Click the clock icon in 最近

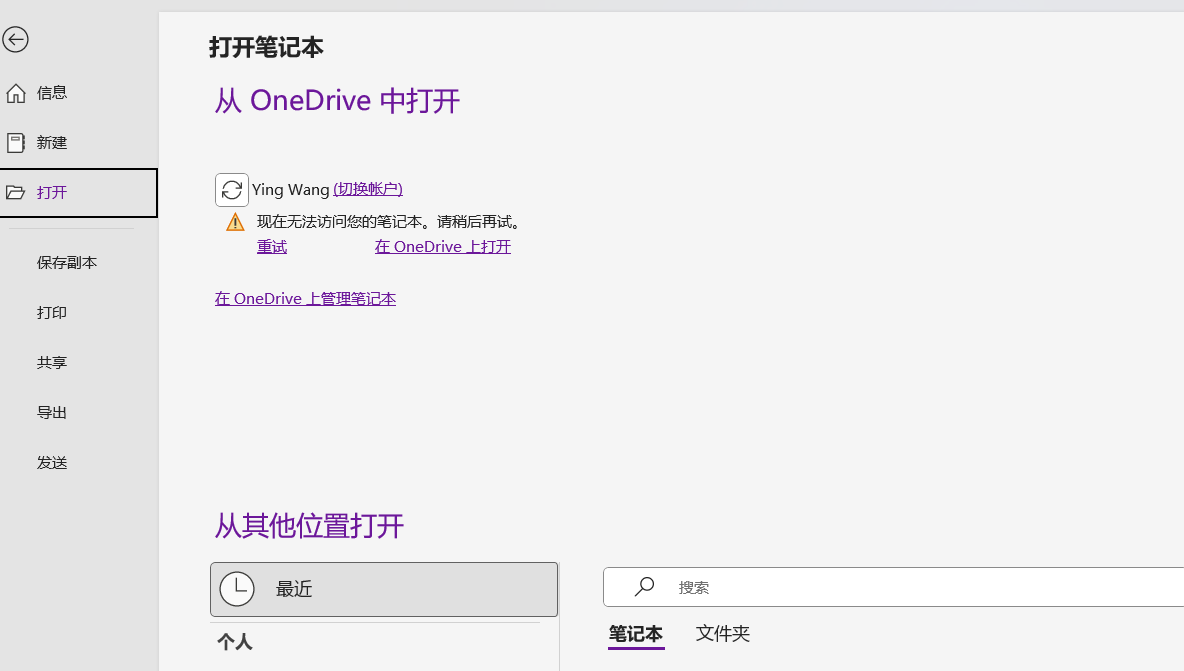pos(237,589)
